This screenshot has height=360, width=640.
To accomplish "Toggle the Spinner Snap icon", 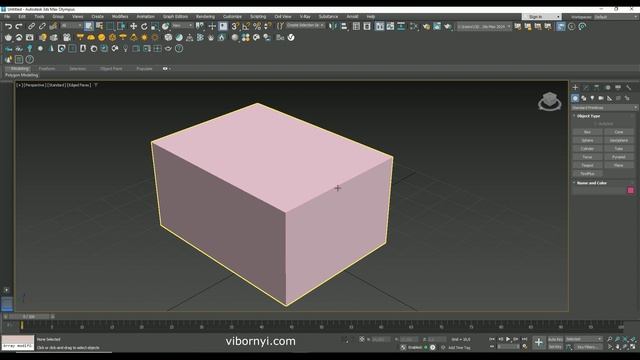I will click(x=267, y=27).
